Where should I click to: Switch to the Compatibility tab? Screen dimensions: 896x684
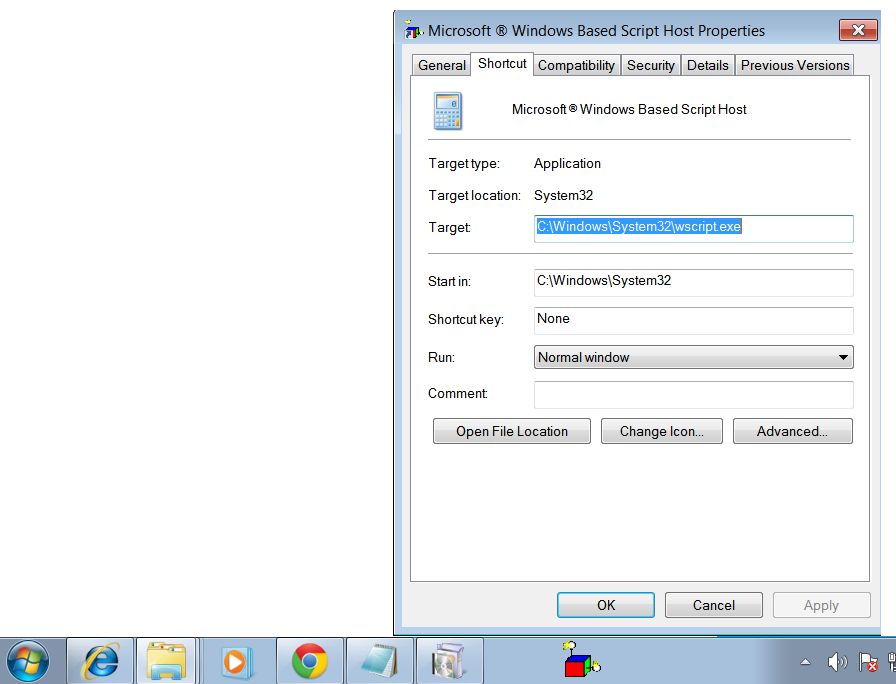coord(576,64)
